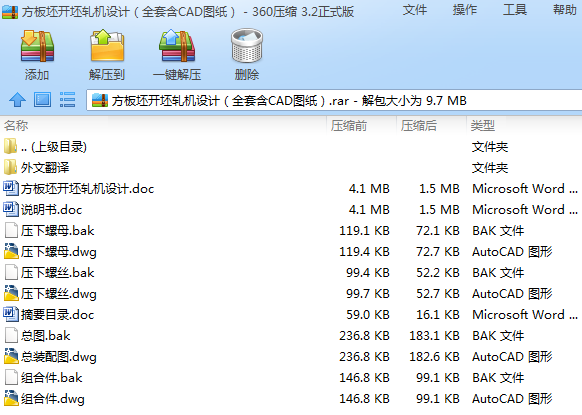This screenshot has width=582, height=415.
Task: Click the 外文翻译 folder name
Action: click(x=45, y=168)
